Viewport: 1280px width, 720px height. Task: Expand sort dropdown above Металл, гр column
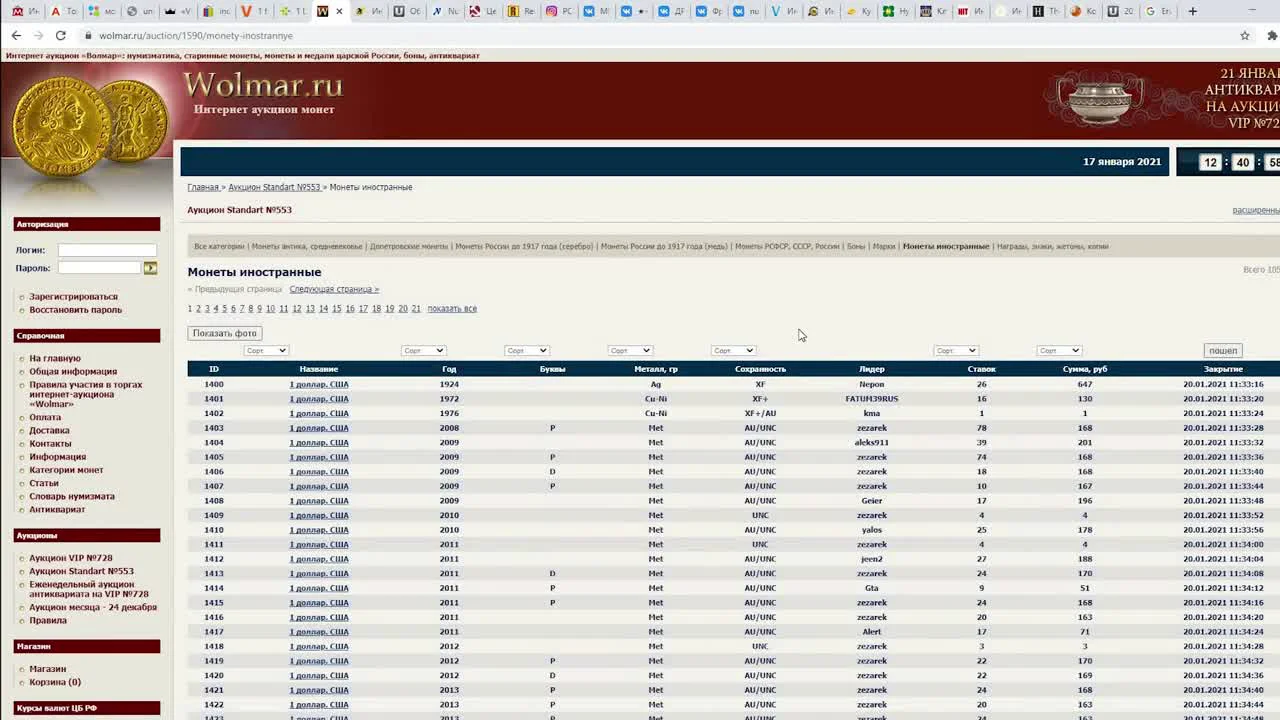[x=630, y=350]
